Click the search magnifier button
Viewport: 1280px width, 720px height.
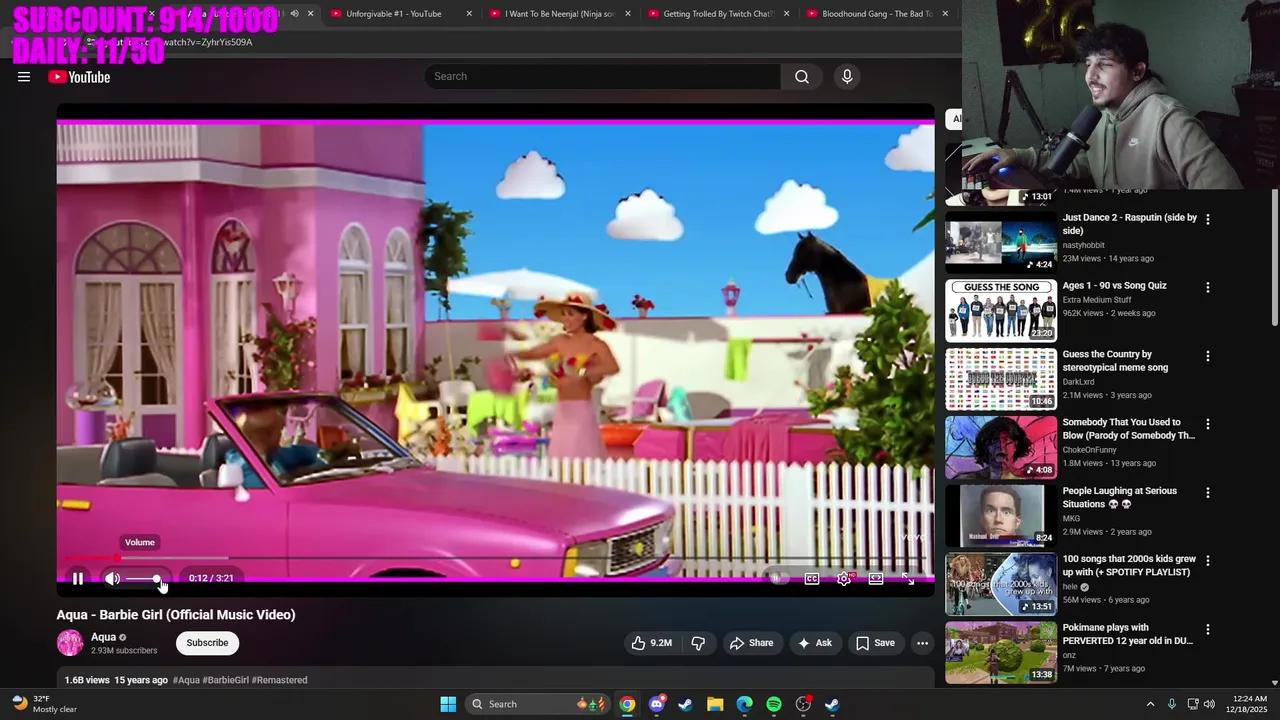tap(802, 76)
